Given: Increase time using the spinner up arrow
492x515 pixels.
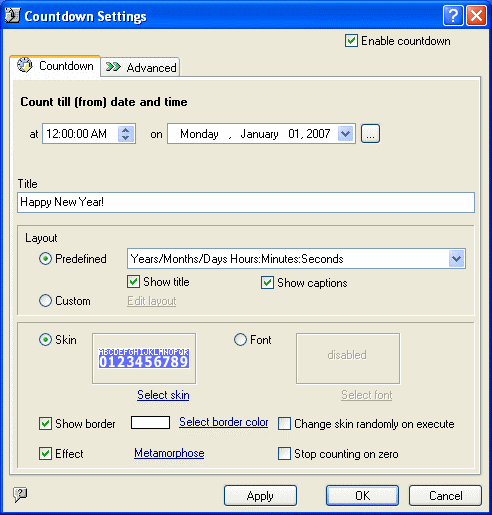Looking at the screenshot, I should [125, 130].
